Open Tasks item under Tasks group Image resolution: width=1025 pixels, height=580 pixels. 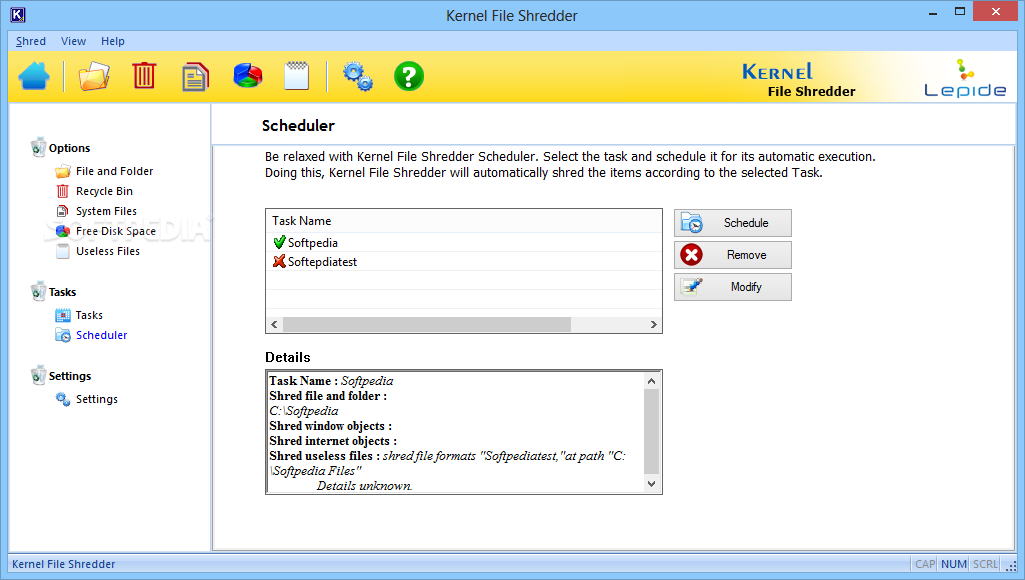pos(89,315)
